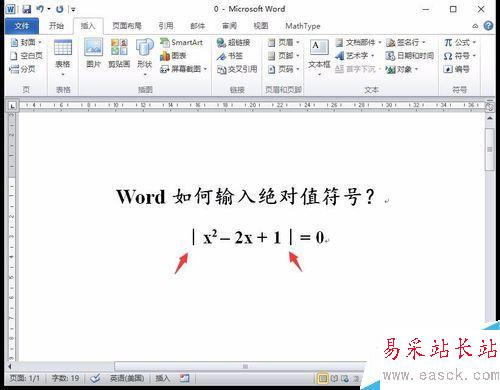The height and width of the screenshot is (390, 500).
Task: Click the vertical scrollbar thumb
Action: click(490, 150)
